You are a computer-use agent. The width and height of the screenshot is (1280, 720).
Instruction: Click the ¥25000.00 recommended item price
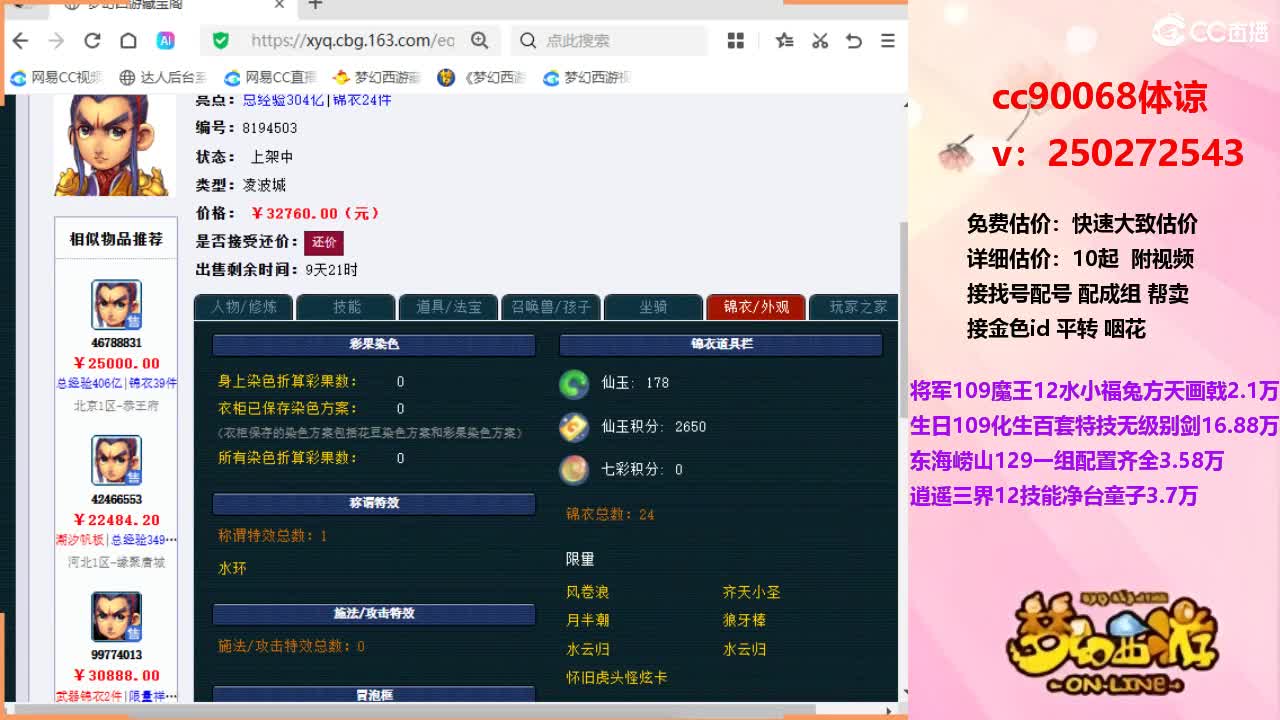pos(116,363)
